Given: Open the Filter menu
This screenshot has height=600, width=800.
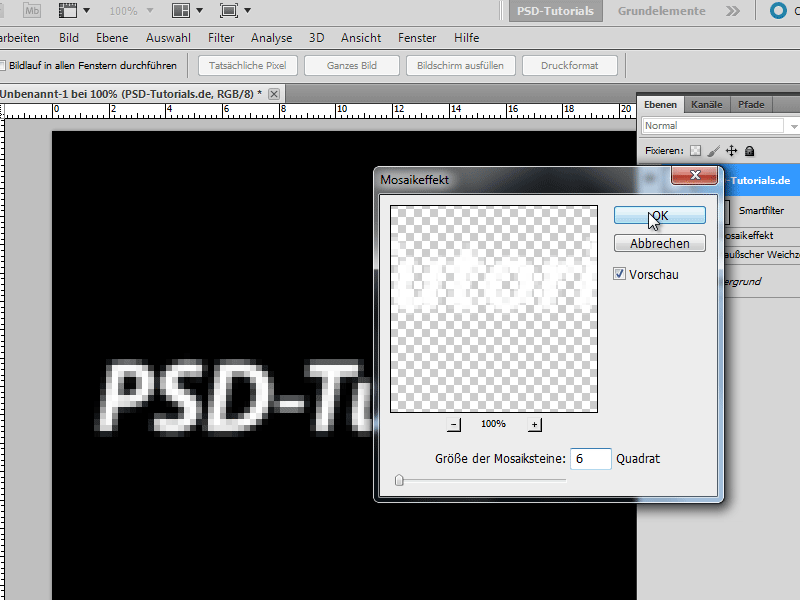Looking at the screenshot, I should [x=221, y=38].
